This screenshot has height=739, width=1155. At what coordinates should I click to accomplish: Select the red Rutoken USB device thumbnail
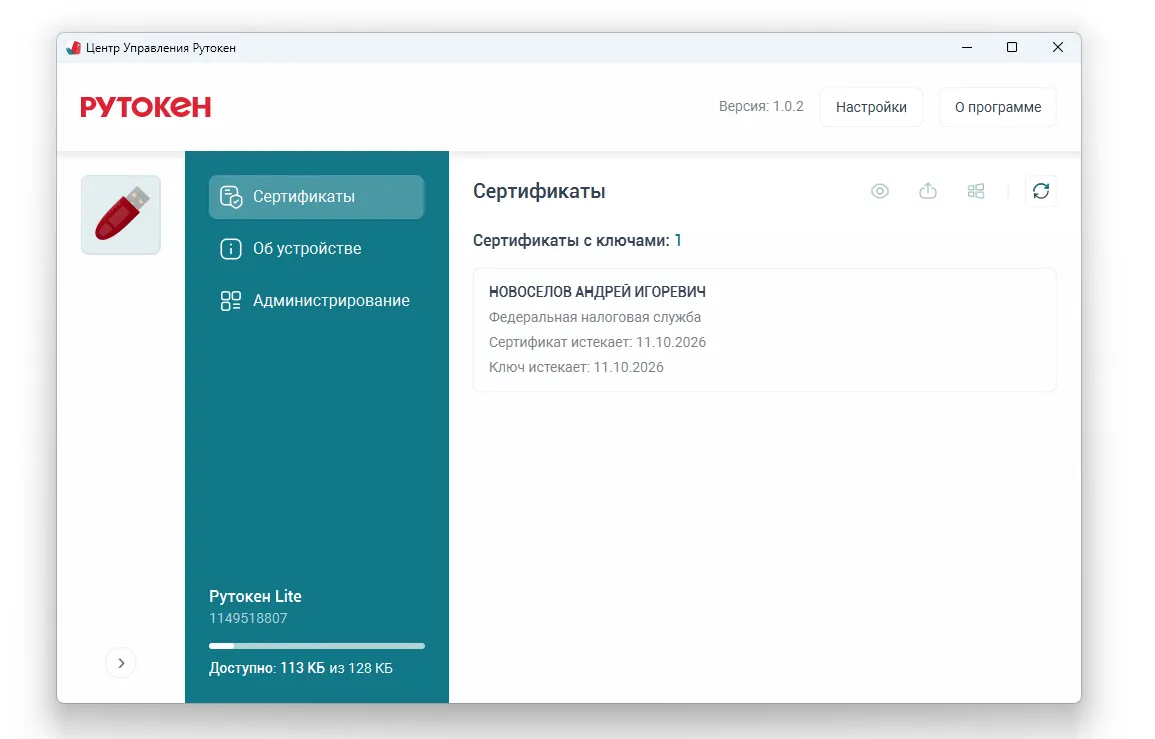[x=121, y=214]
